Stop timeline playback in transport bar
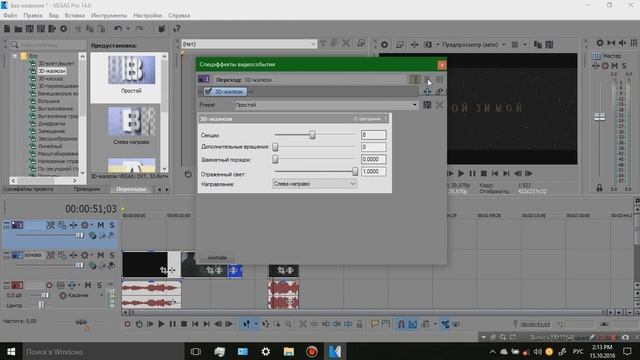Viewport: 640px width, 360px height. 184,324
